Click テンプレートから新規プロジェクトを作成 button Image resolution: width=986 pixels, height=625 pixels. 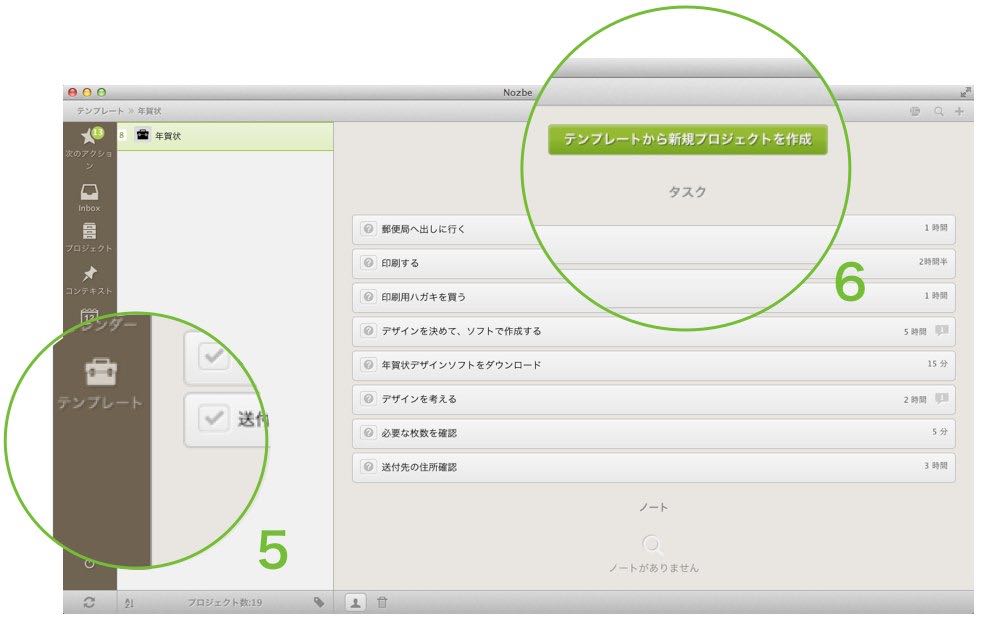[687, 139]
